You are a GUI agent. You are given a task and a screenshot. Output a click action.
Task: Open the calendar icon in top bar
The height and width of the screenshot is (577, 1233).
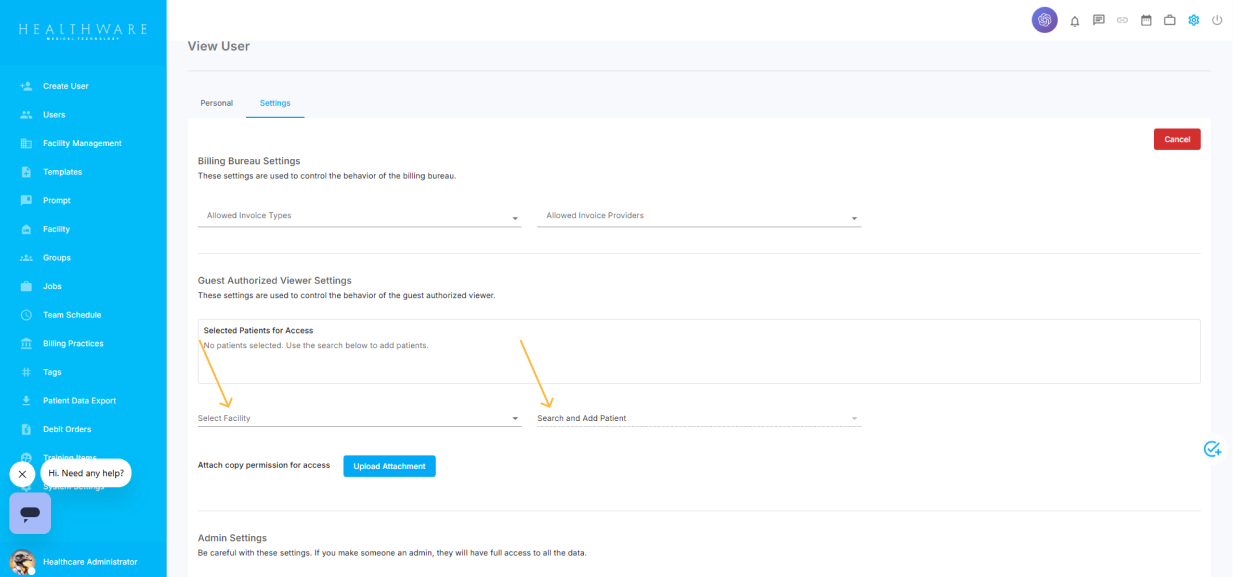coord(1146,20)
